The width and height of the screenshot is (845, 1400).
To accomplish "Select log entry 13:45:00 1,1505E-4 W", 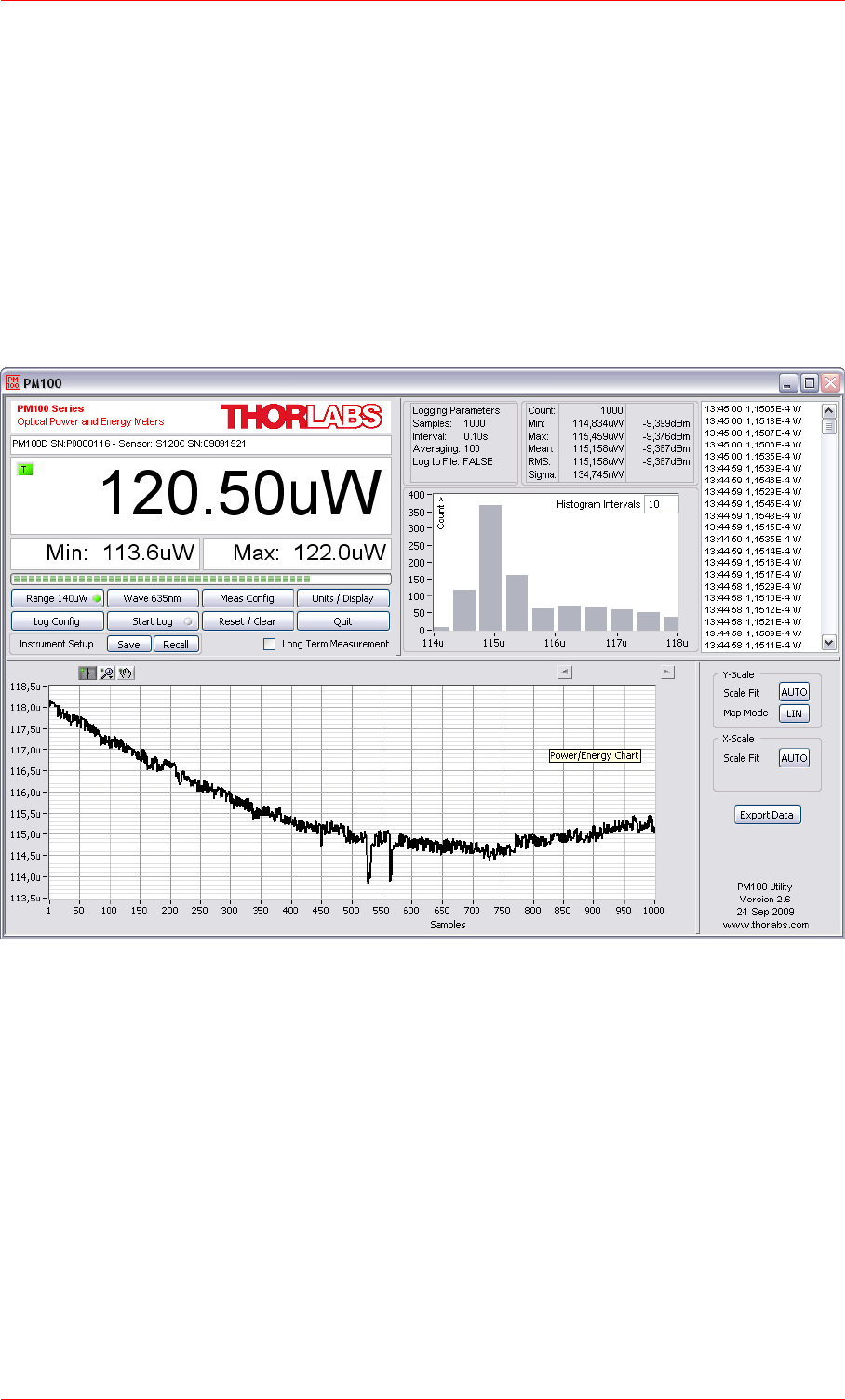I will point(753,409).
